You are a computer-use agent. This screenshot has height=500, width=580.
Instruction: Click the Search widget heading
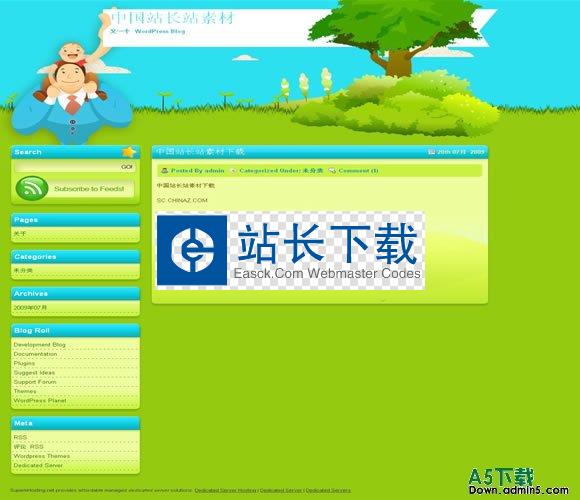[x=28, y=152]
